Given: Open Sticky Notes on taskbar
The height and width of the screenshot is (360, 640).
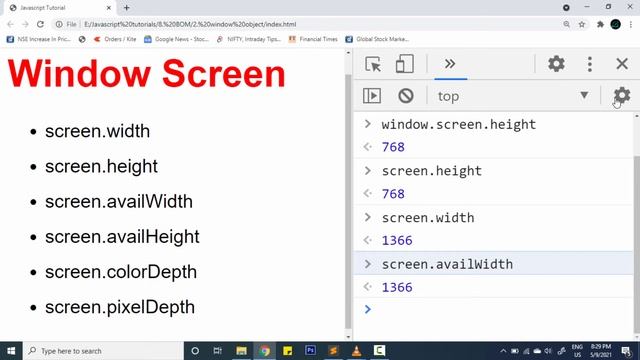Looking at the screenshot, I should click(x=287, y=351).
